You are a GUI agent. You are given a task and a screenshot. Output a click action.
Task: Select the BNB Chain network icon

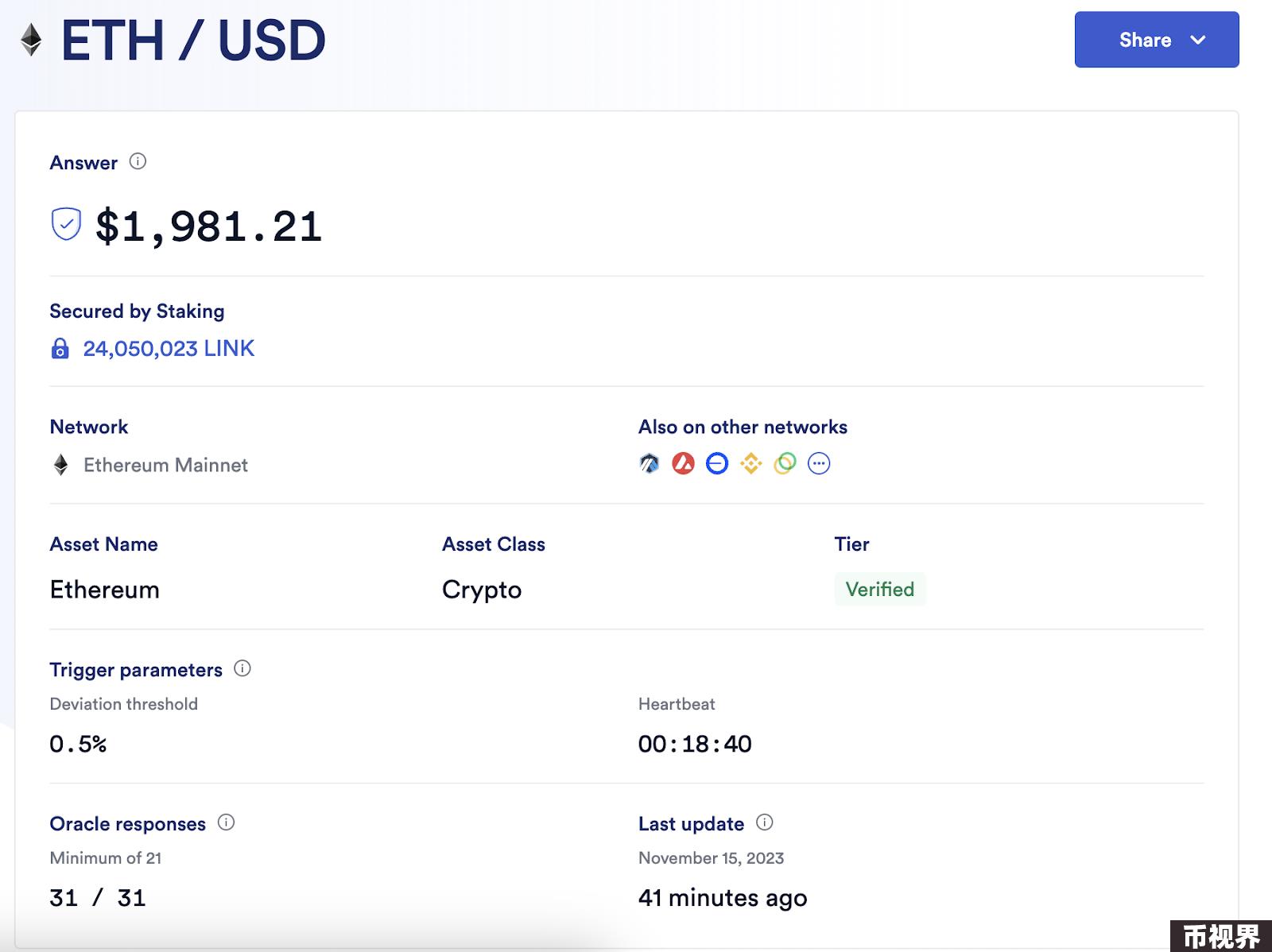click(750, 463)
